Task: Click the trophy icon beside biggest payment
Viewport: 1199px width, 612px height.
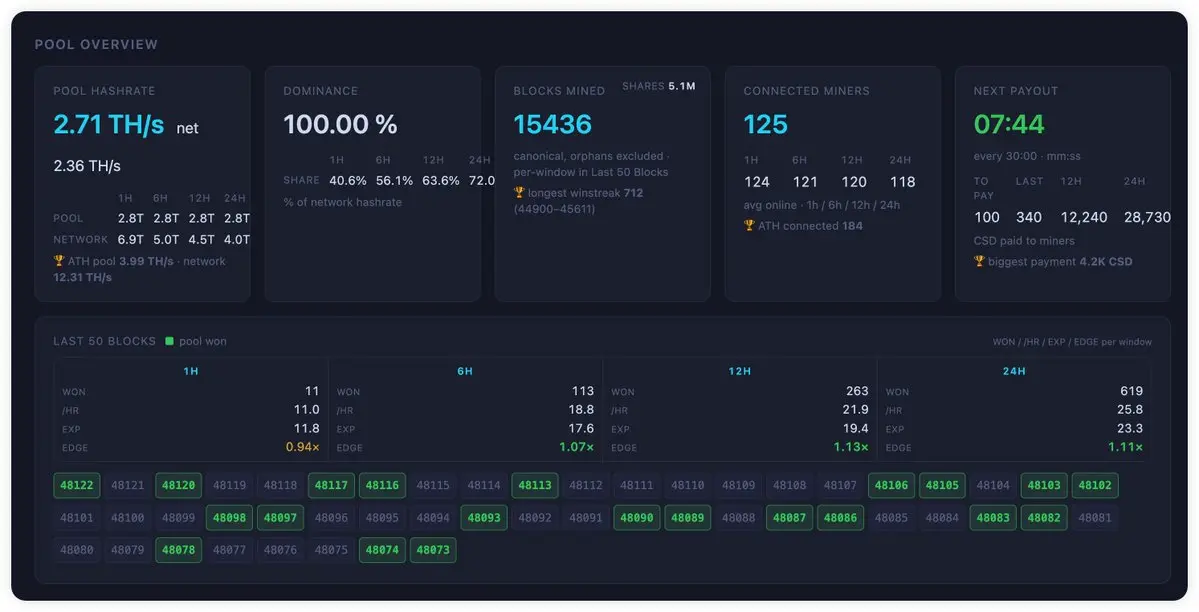Action: [x=979, y=262]
